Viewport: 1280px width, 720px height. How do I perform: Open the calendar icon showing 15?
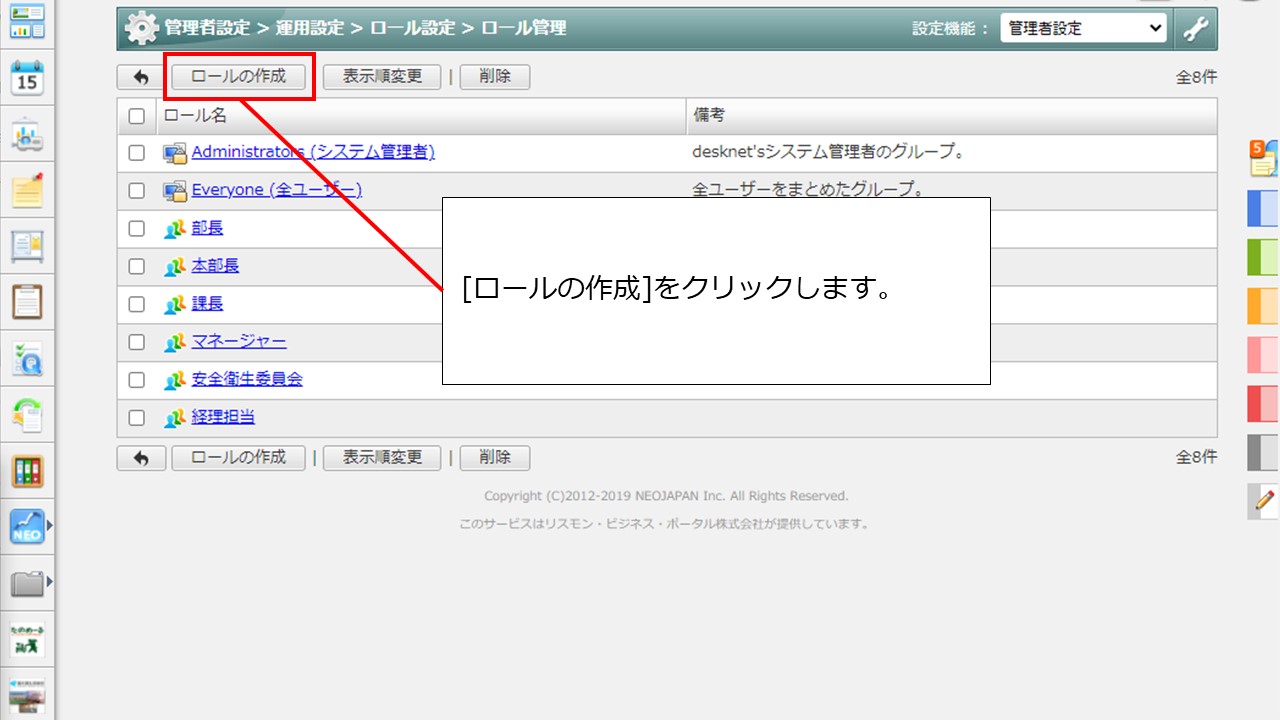[27, 78]
